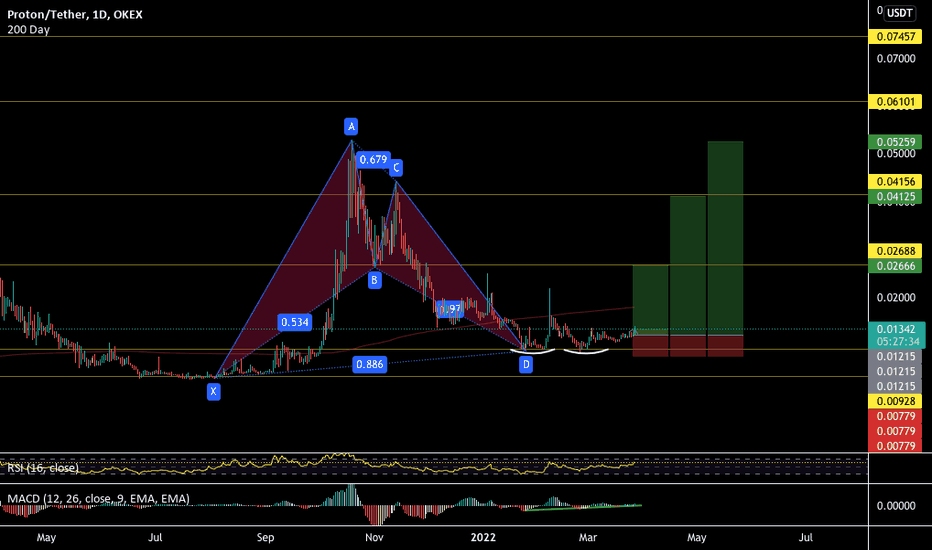Select the 200 Day indicator label

[x=29, y=30]
